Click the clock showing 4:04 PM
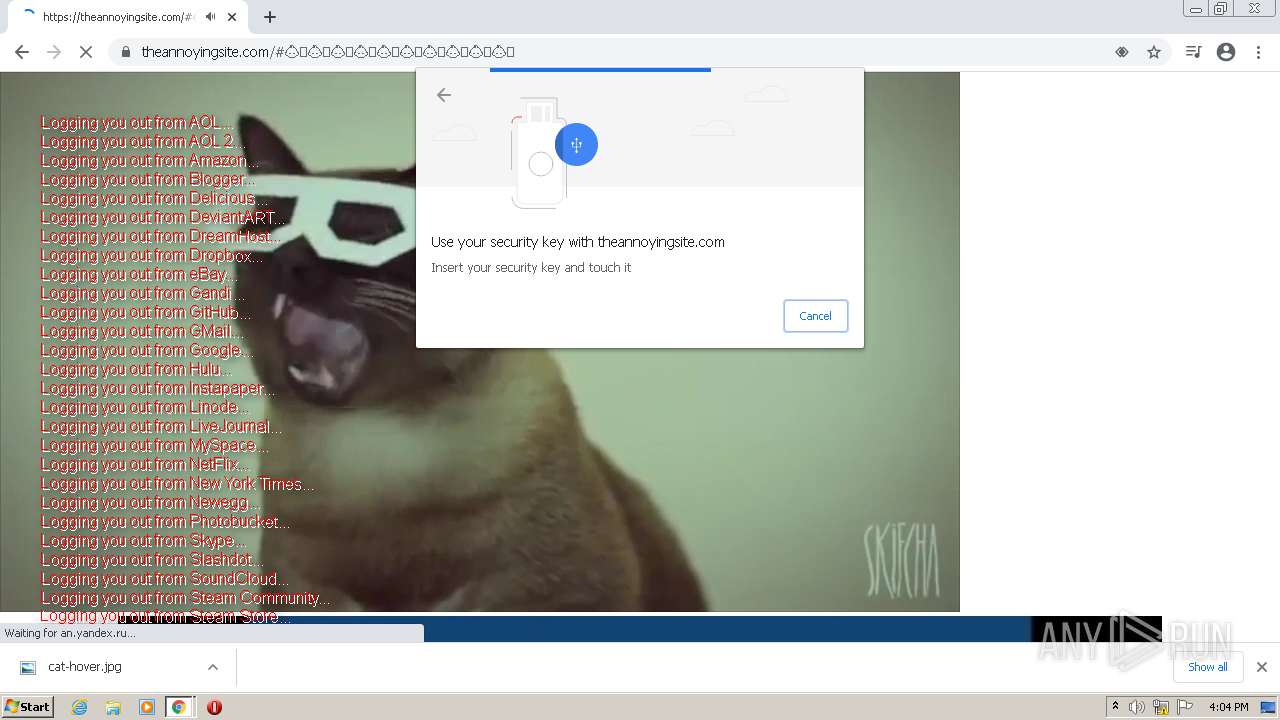 (1228, 707)
